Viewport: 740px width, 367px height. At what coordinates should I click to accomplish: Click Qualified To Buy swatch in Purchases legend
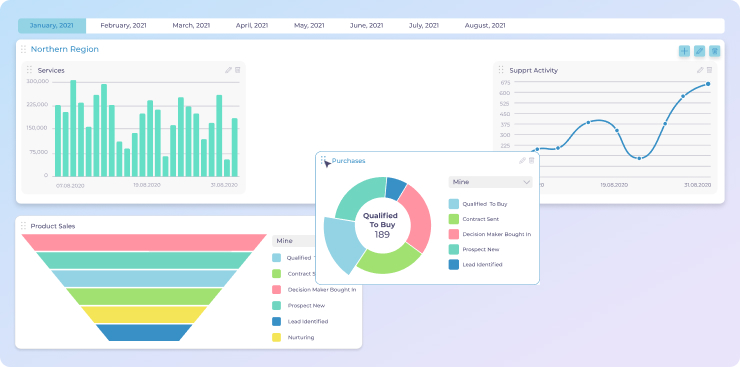click(454, 204)
